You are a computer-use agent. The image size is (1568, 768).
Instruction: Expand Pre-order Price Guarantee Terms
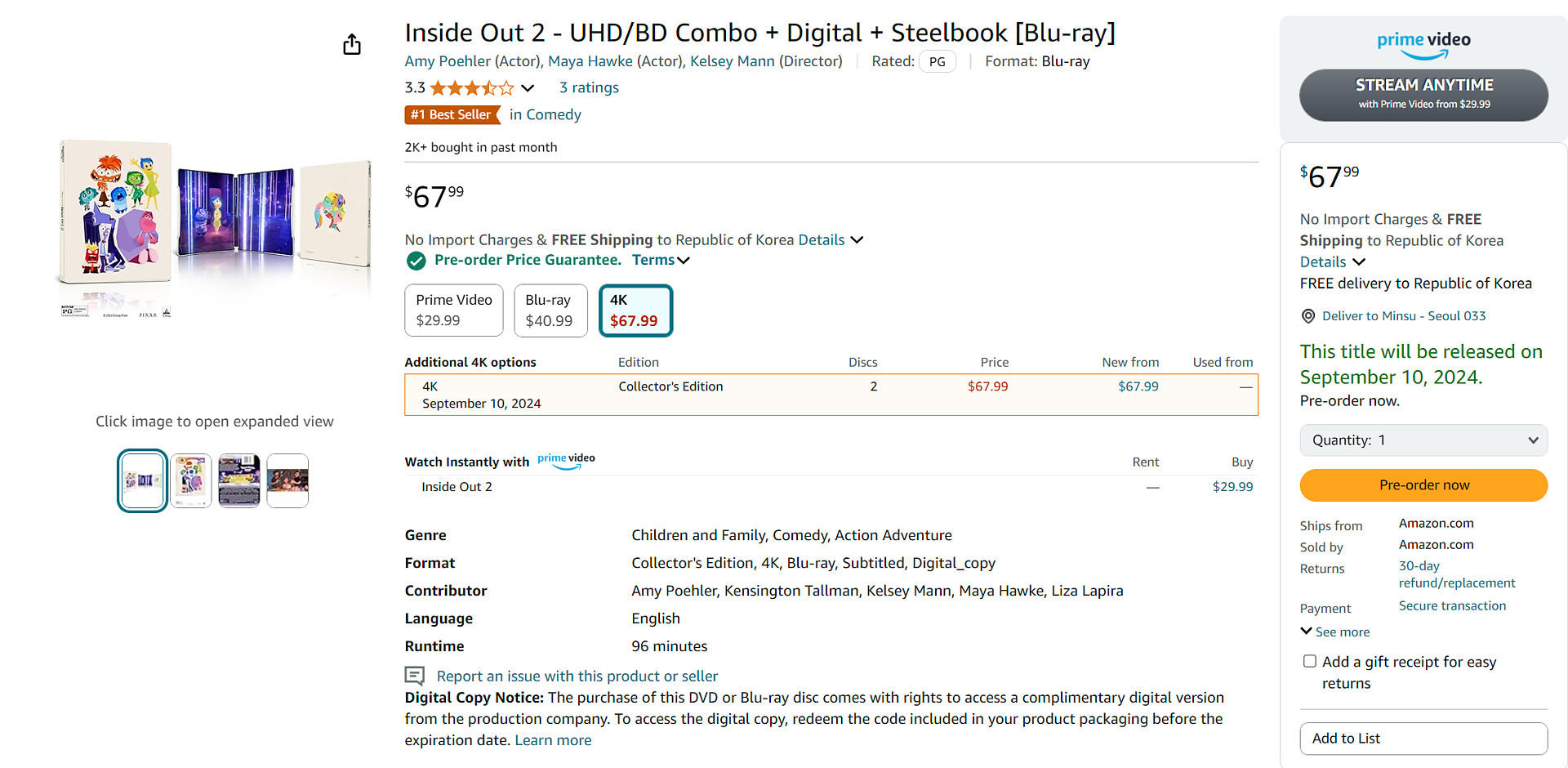(661, 261)
